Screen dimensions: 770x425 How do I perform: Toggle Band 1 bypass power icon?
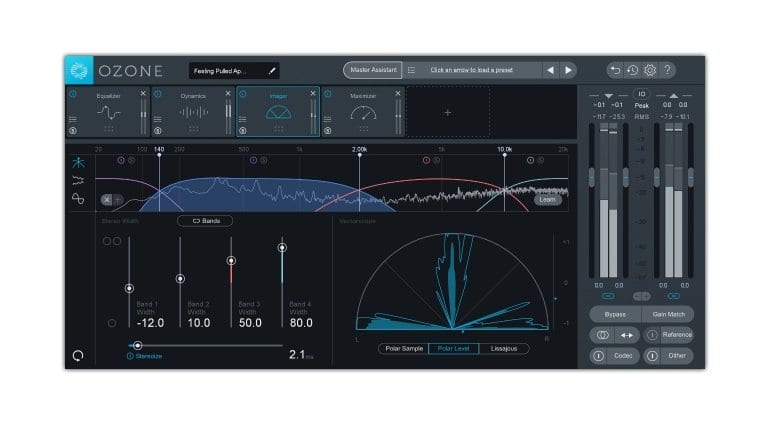(121, 160)
